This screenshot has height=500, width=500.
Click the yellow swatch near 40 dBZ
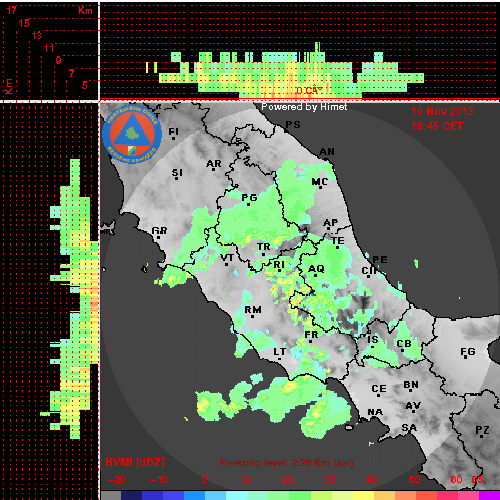click(x=363, y=496)
